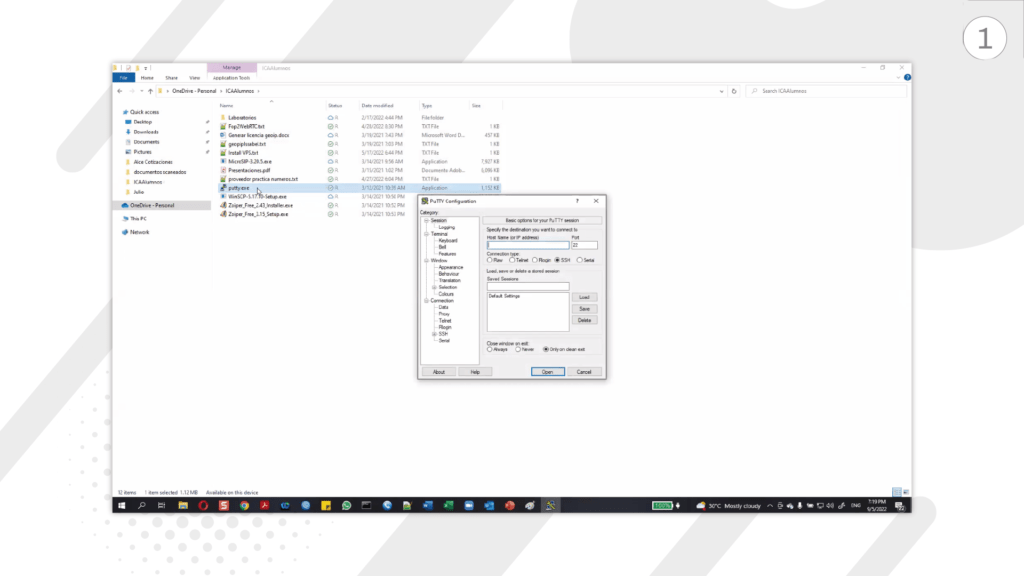The width and height of the screenshot is (1024, 576).
Task: Open the Application Tools ribbon tab
Action: (x=232, y=78)
